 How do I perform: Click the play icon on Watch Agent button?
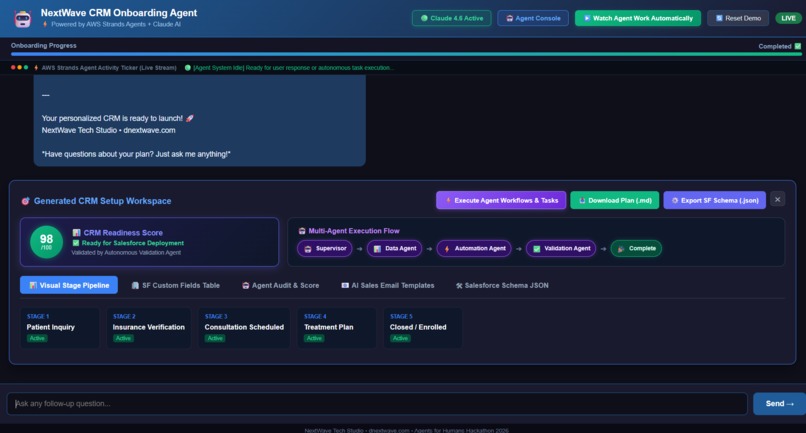(587, 18)
